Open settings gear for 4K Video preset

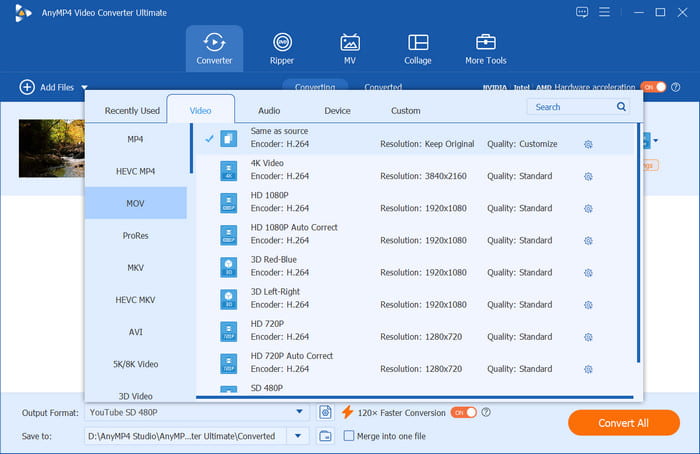click(588, 177)
